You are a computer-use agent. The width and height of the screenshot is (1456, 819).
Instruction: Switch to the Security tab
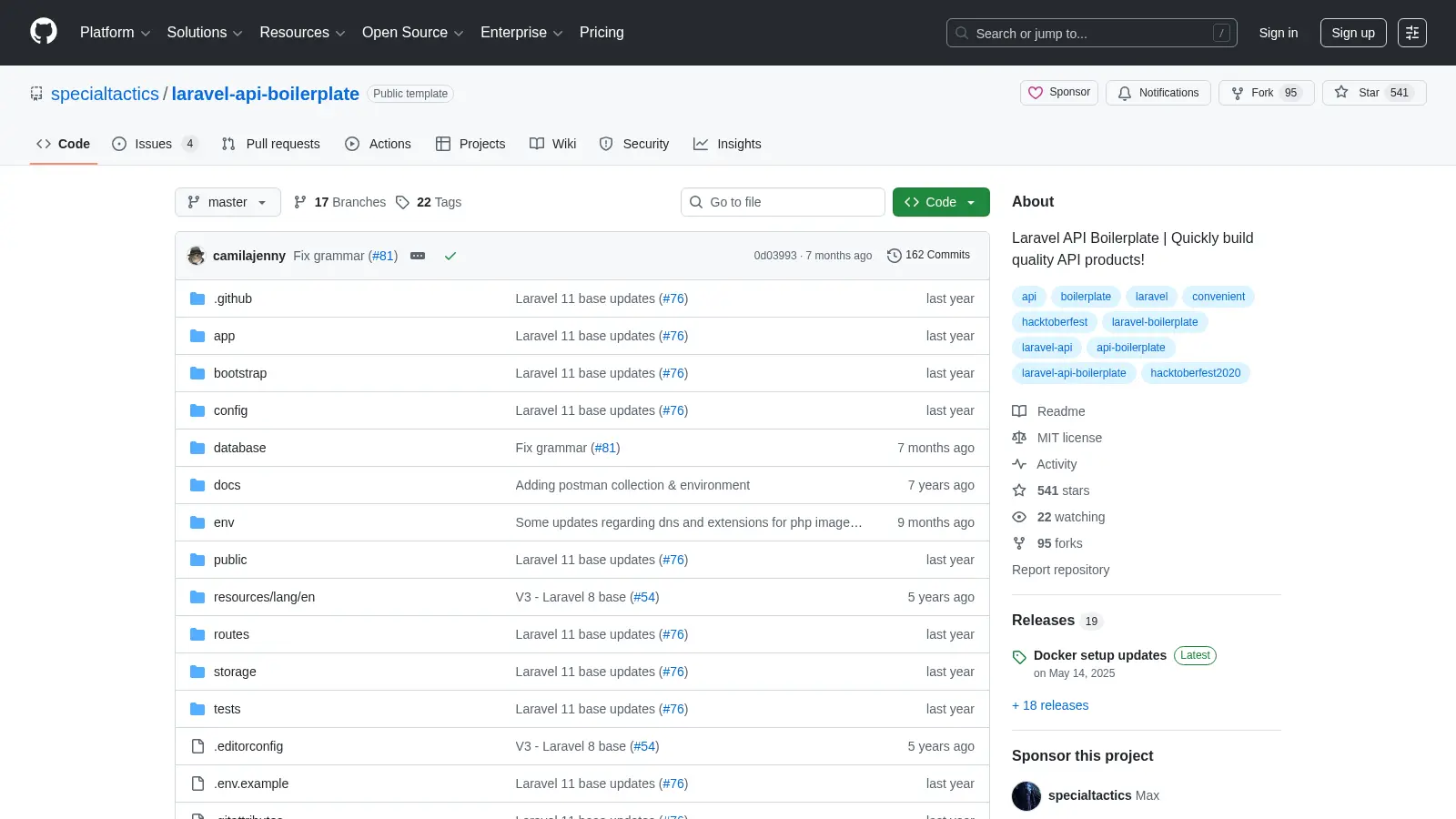[x=634, y=144]
